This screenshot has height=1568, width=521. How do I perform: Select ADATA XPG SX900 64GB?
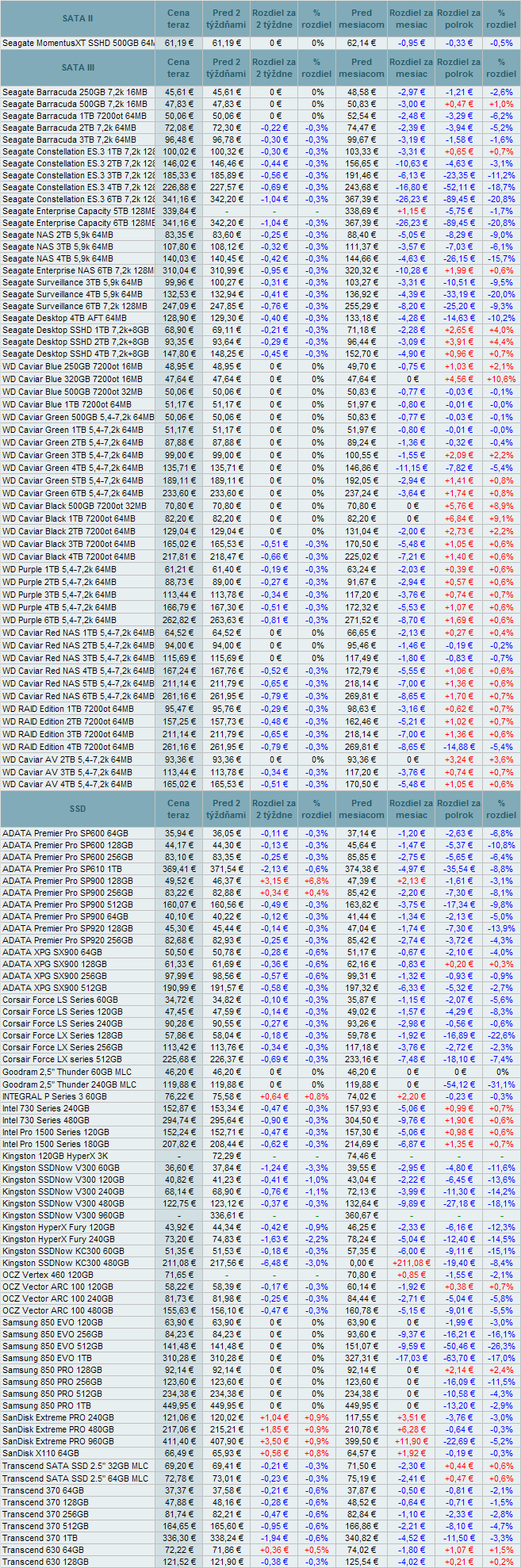(52, 952)
